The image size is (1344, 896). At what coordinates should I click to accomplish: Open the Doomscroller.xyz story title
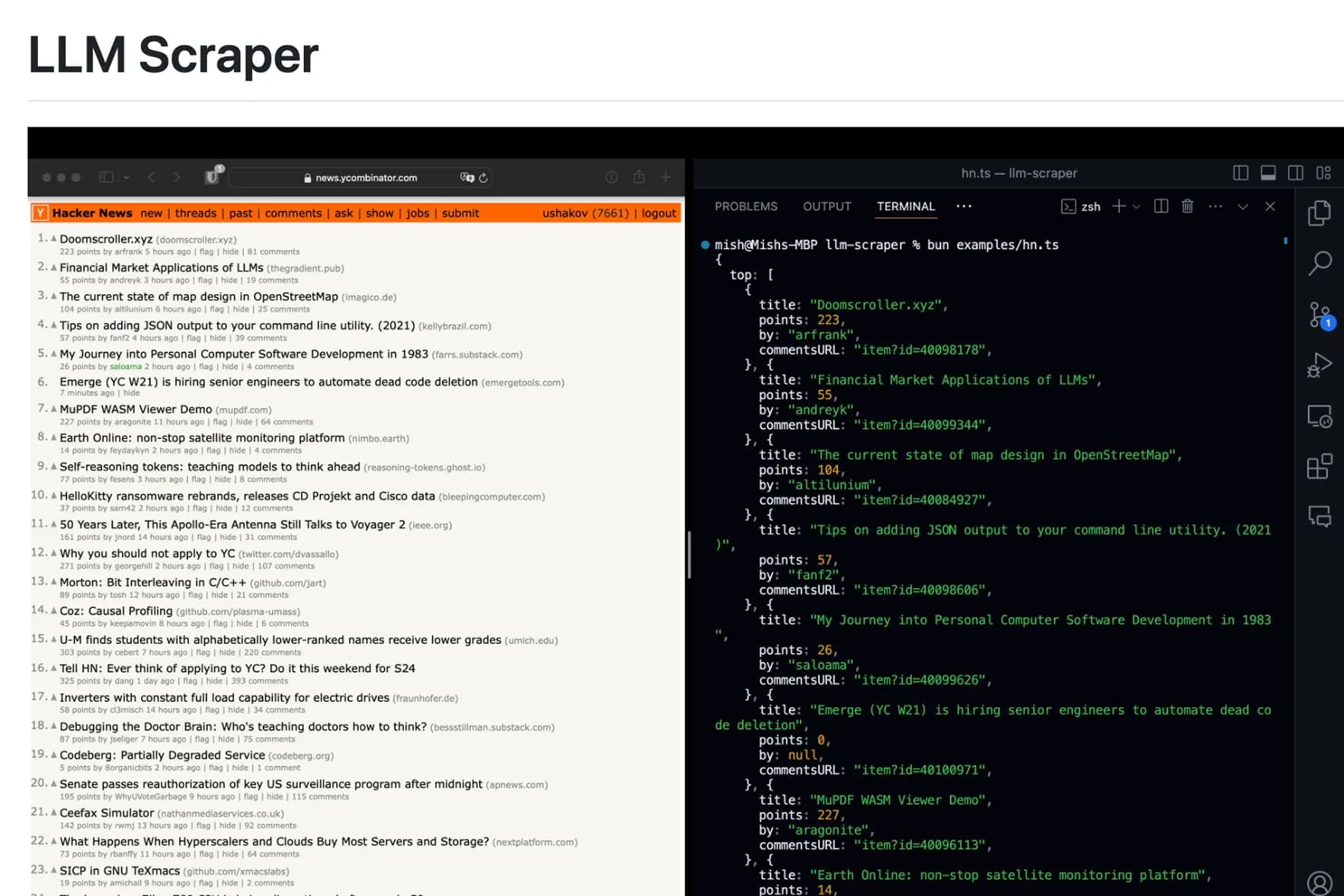pos(106,238)
